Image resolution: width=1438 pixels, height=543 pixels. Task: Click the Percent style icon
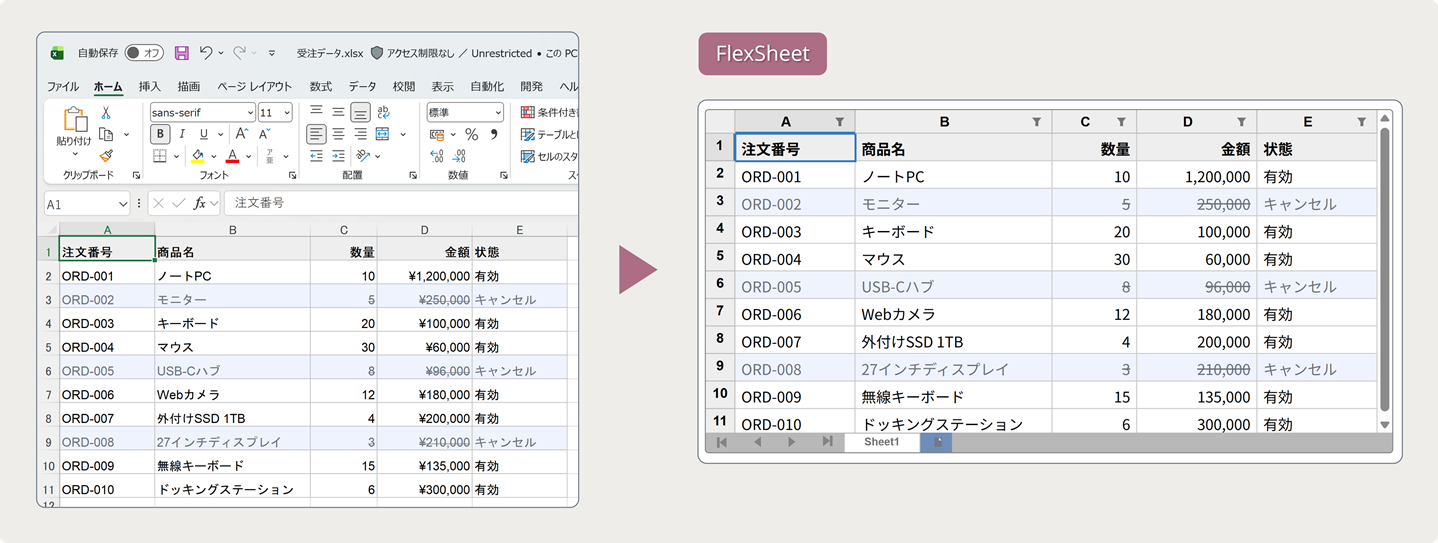click(x=471, y=134)
